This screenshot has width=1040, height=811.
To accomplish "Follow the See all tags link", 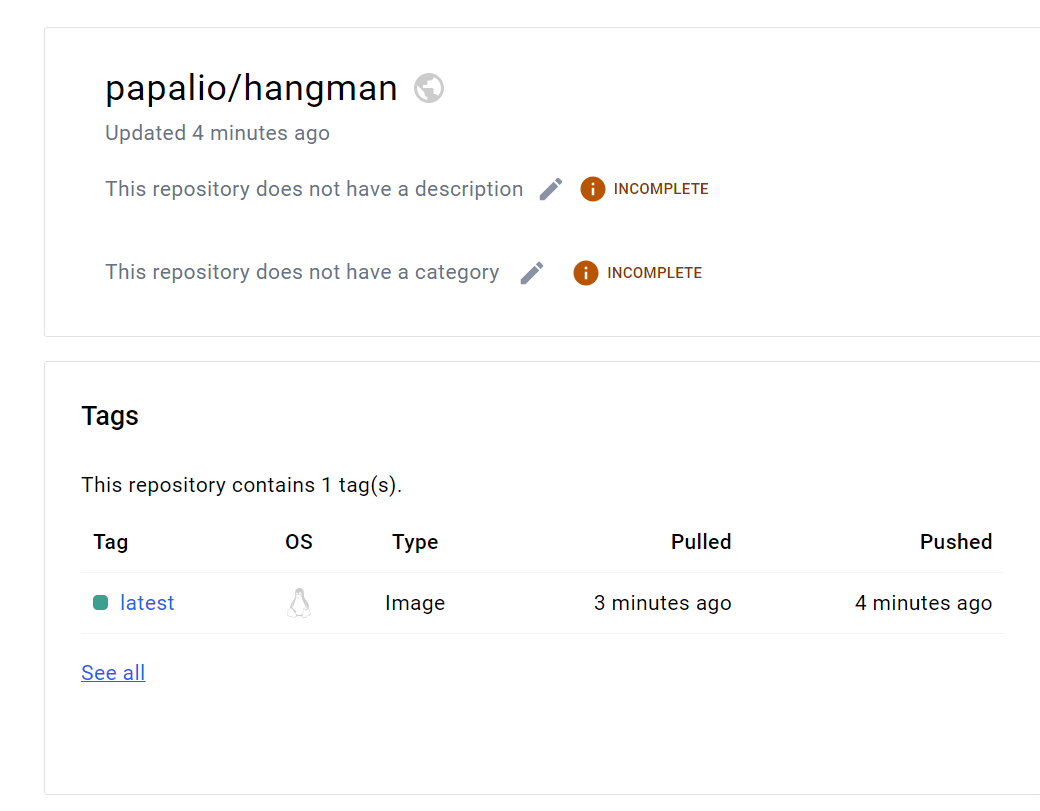I will coord(113,673).
